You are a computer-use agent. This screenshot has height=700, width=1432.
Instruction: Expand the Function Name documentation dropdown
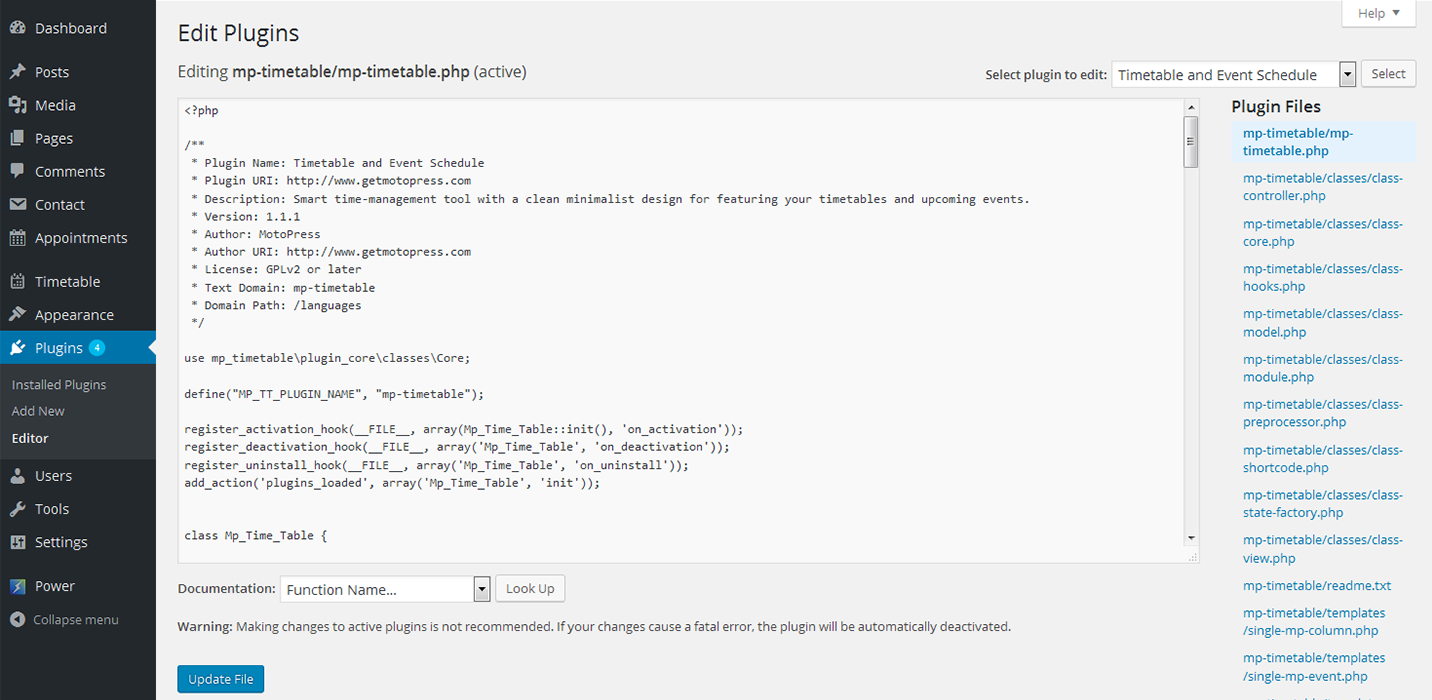(385, 590)
